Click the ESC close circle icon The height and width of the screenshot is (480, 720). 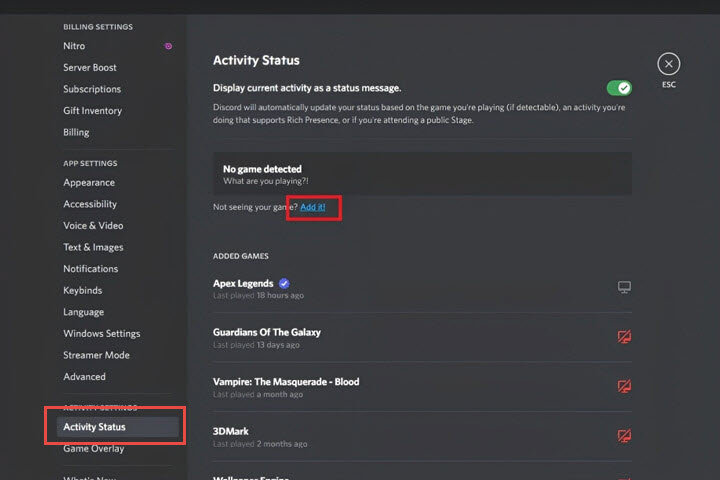point(669,64)
